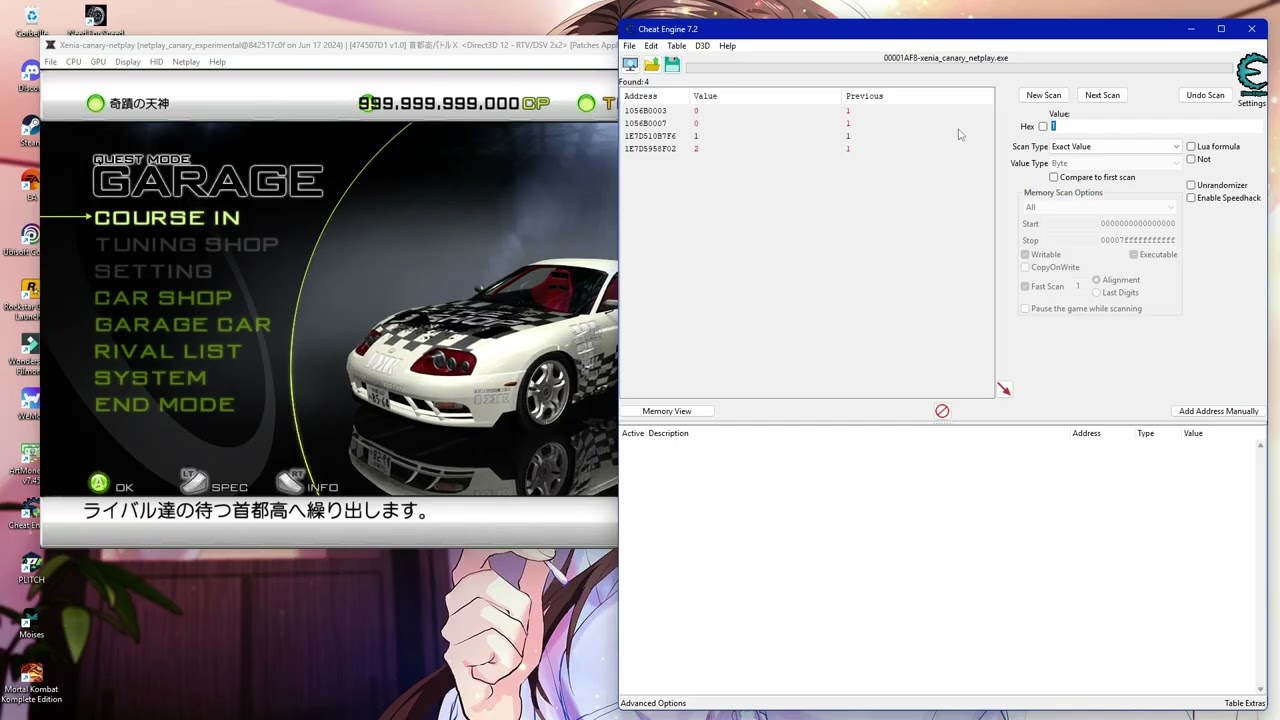
Task: Check Enable Speedhack
Action: [x=1191, y=198]
